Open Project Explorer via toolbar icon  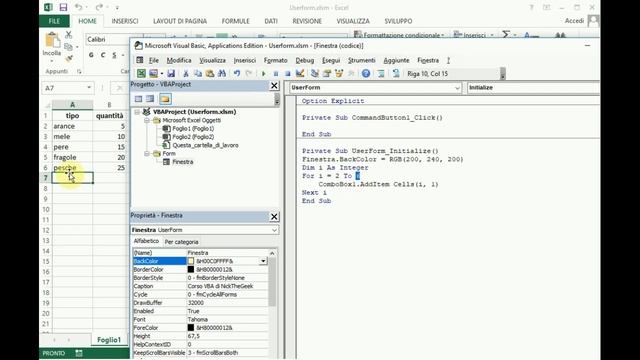315,73
